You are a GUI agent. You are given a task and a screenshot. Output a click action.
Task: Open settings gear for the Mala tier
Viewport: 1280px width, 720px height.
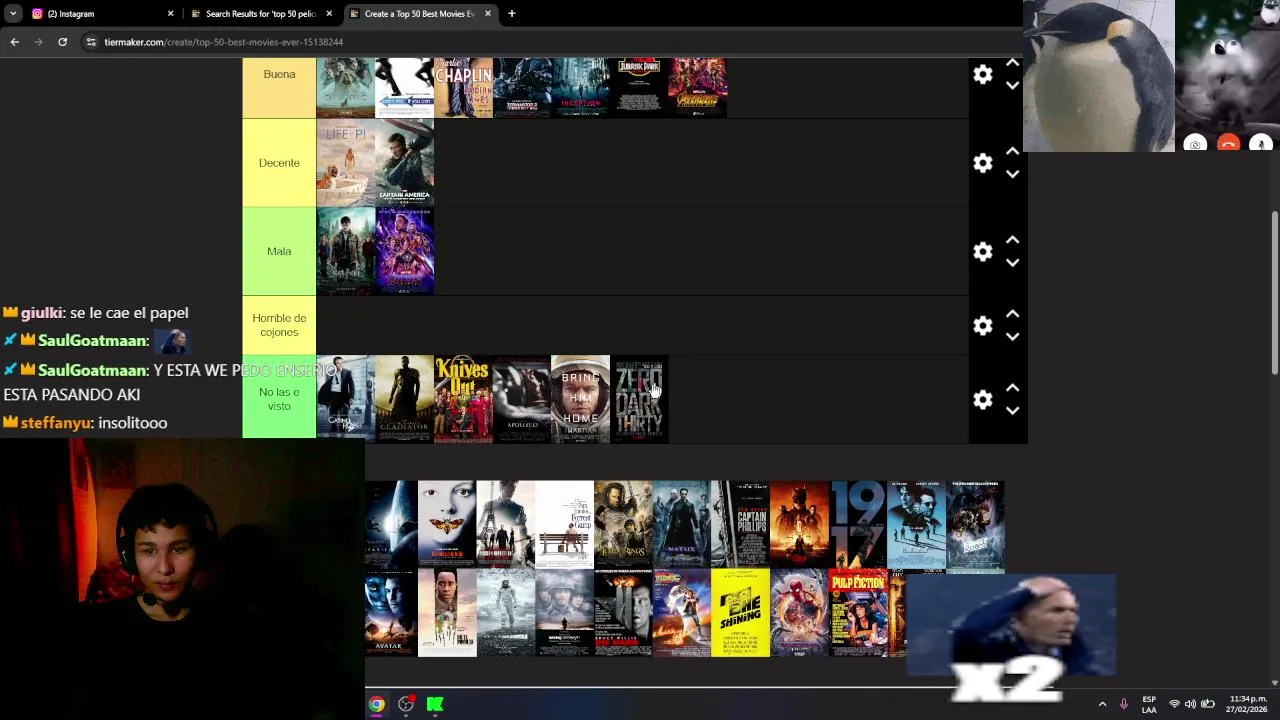[983, 252]
